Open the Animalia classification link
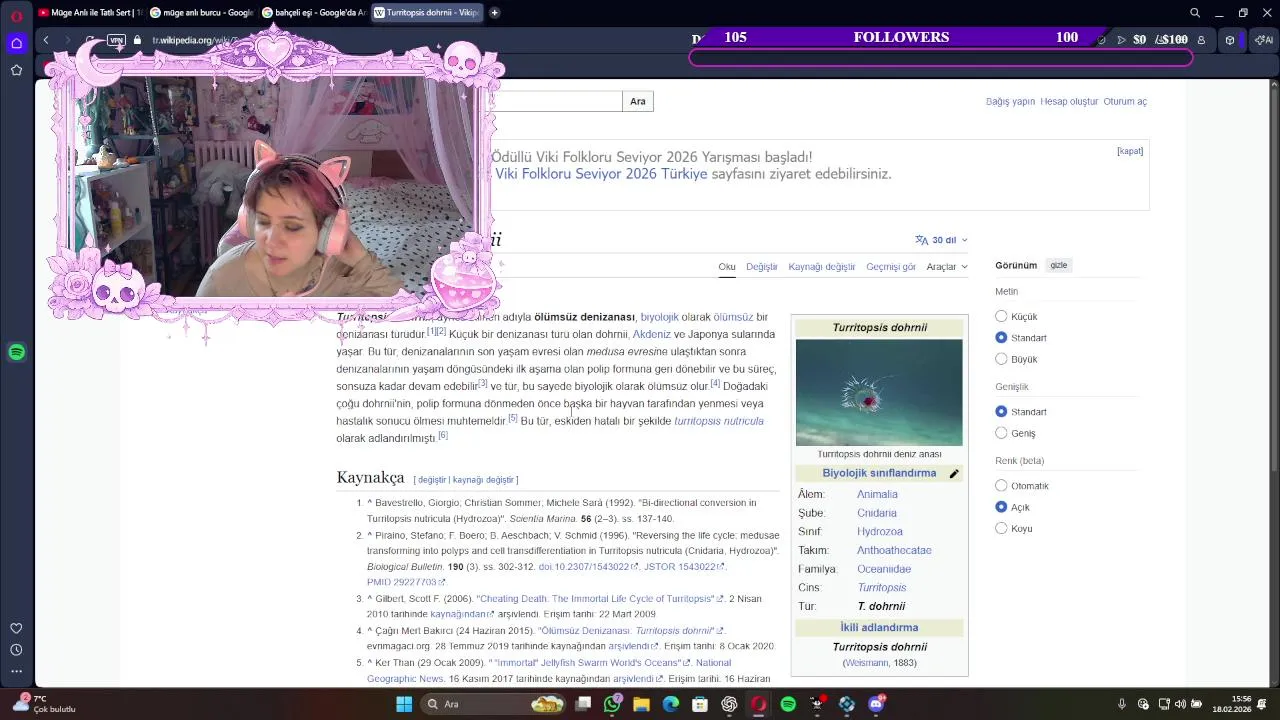This screenshot has height=720, width=1280. point(877,494)
